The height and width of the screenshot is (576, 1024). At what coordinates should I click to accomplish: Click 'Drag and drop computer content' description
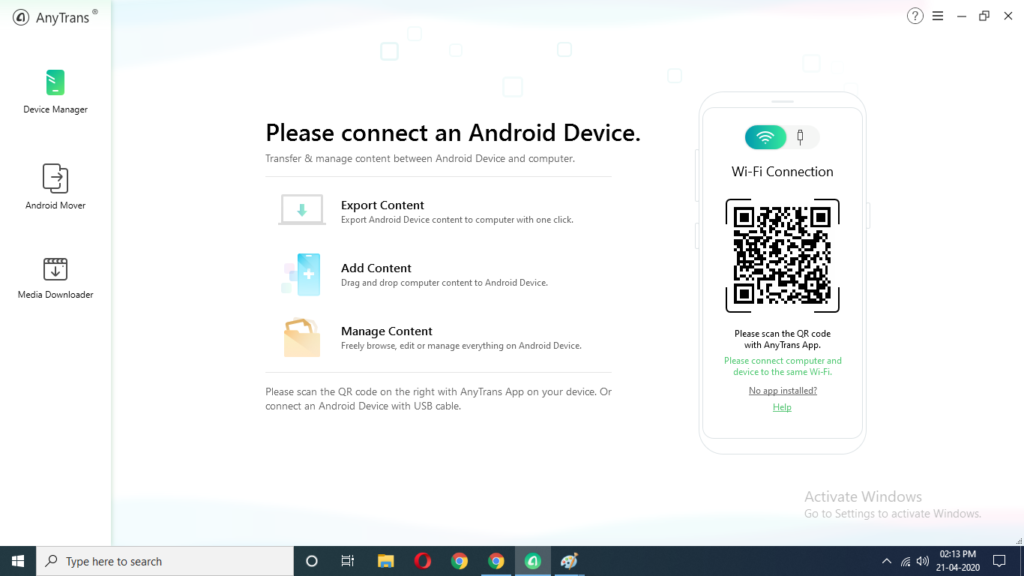444,283
